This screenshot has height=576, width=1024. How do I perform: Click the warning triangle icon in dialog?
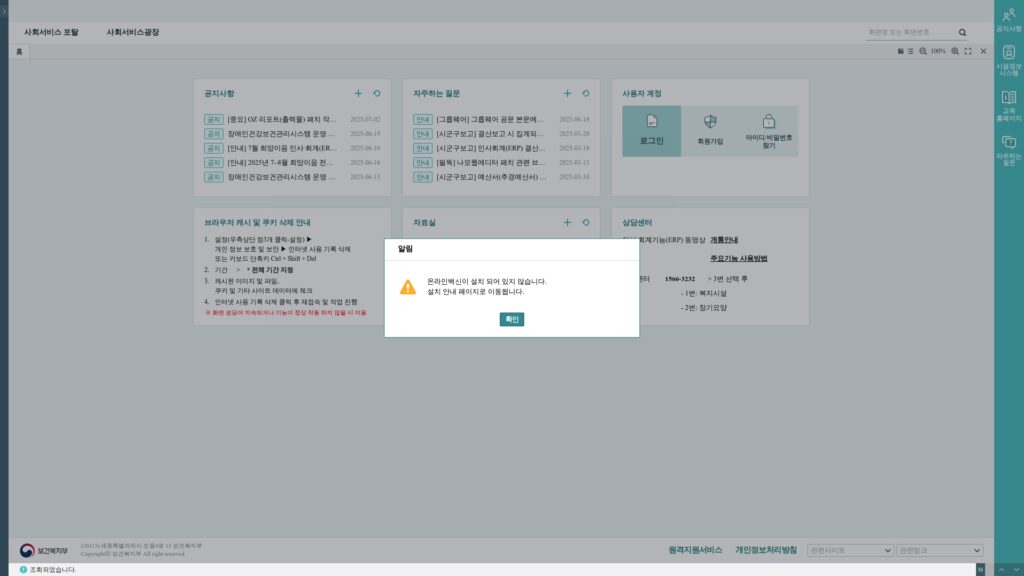click(x=408, y=287)
